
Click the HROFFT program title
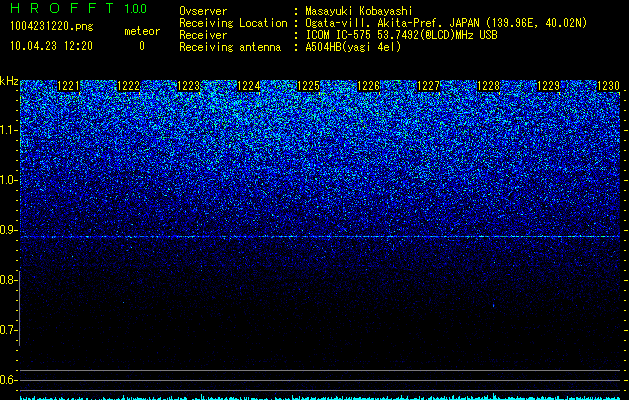pos(62,8)
